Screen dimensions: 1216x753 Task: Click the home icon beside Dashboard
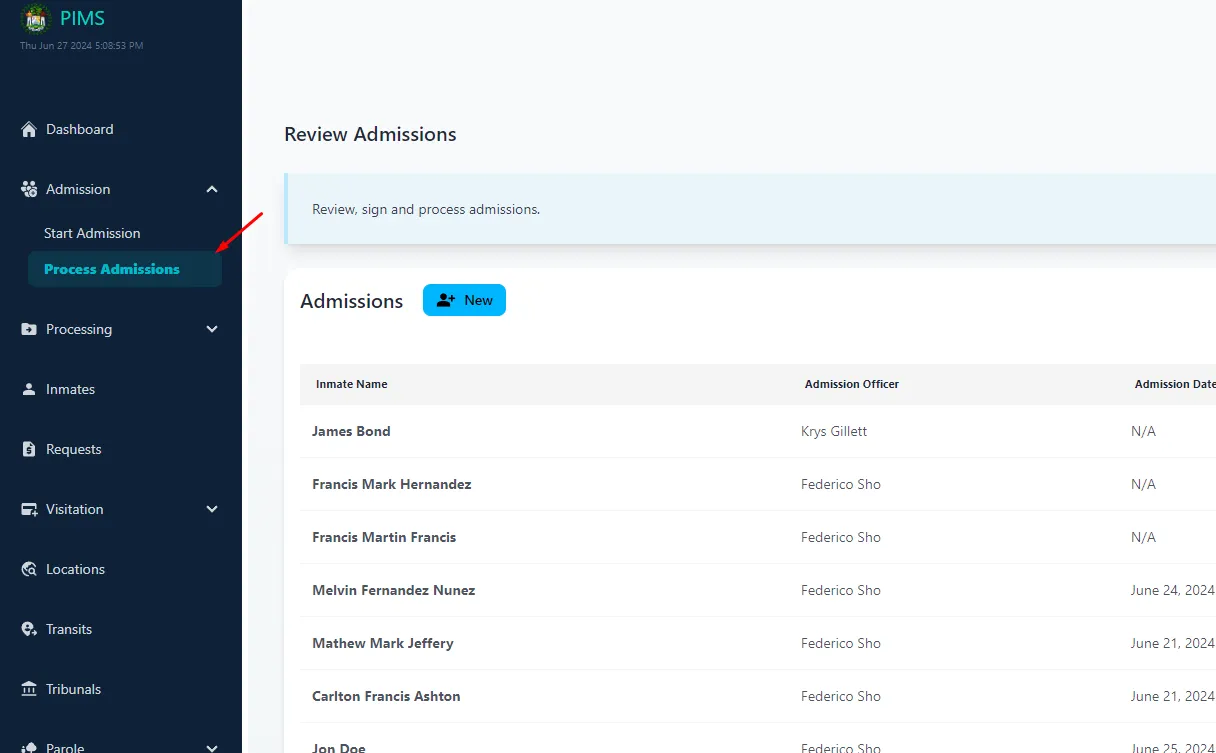(26, 129)
